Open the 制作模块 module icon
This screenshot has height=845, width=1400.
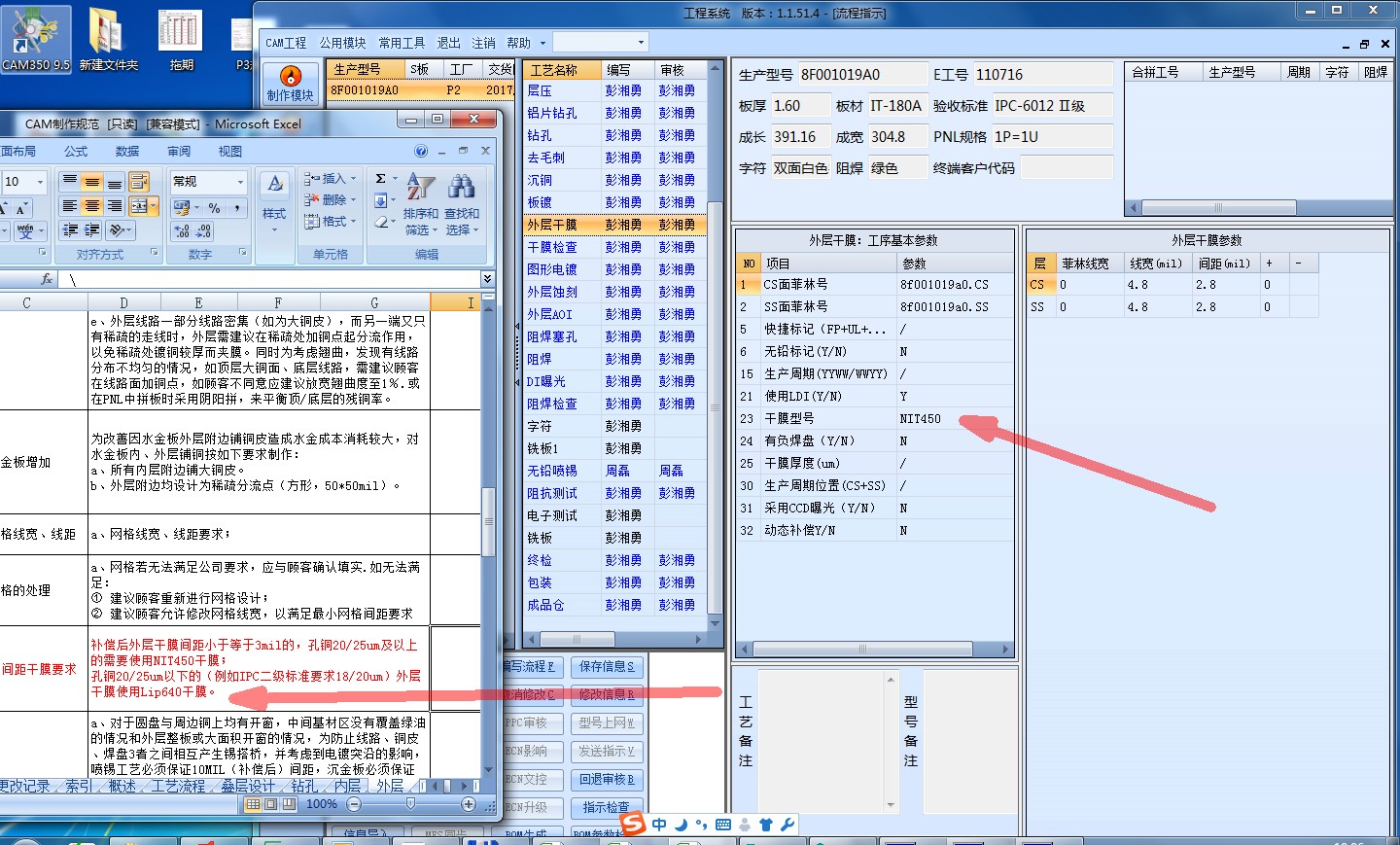(x=290, y=83)
